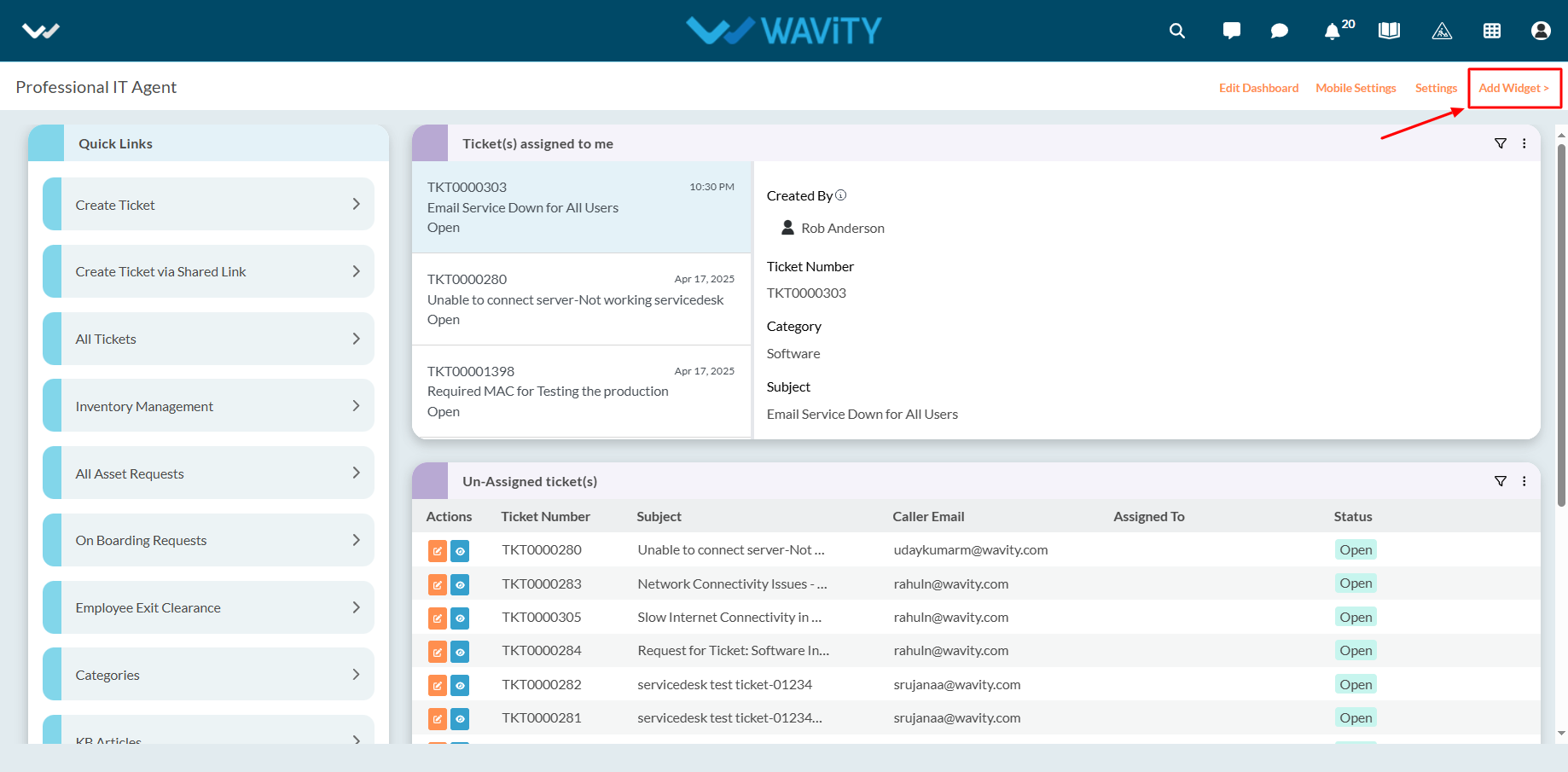Viewport: 1568px width, 772px height.
Task: Open the search icon in top bar
Action: pyautogui.click(x=1176, y=31)
